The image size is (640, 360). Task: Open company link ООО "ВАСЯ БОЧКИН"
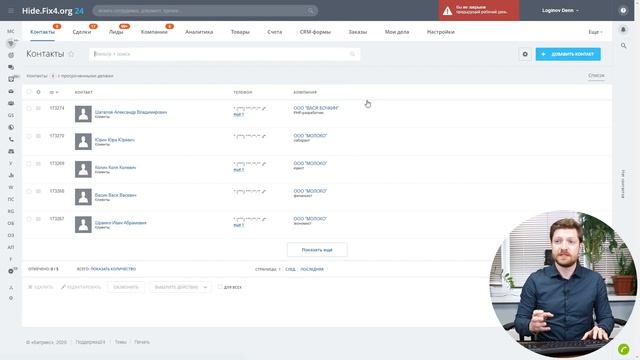(x=316, y=108)
